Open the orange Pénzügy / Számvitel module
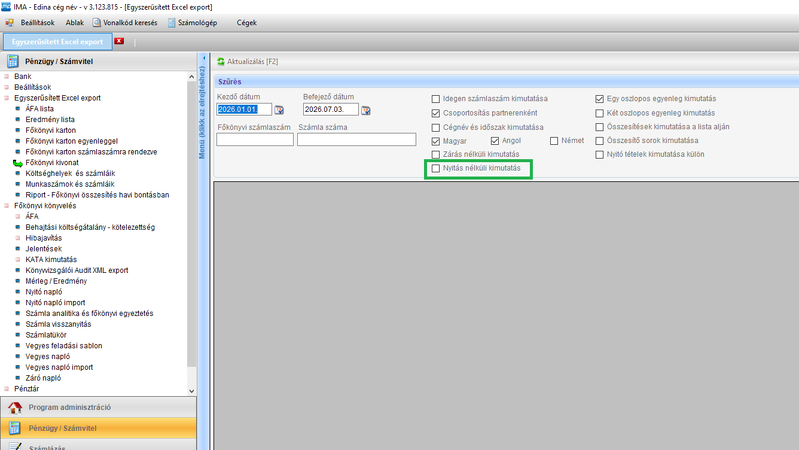The image size is (799, 450). 98,429
